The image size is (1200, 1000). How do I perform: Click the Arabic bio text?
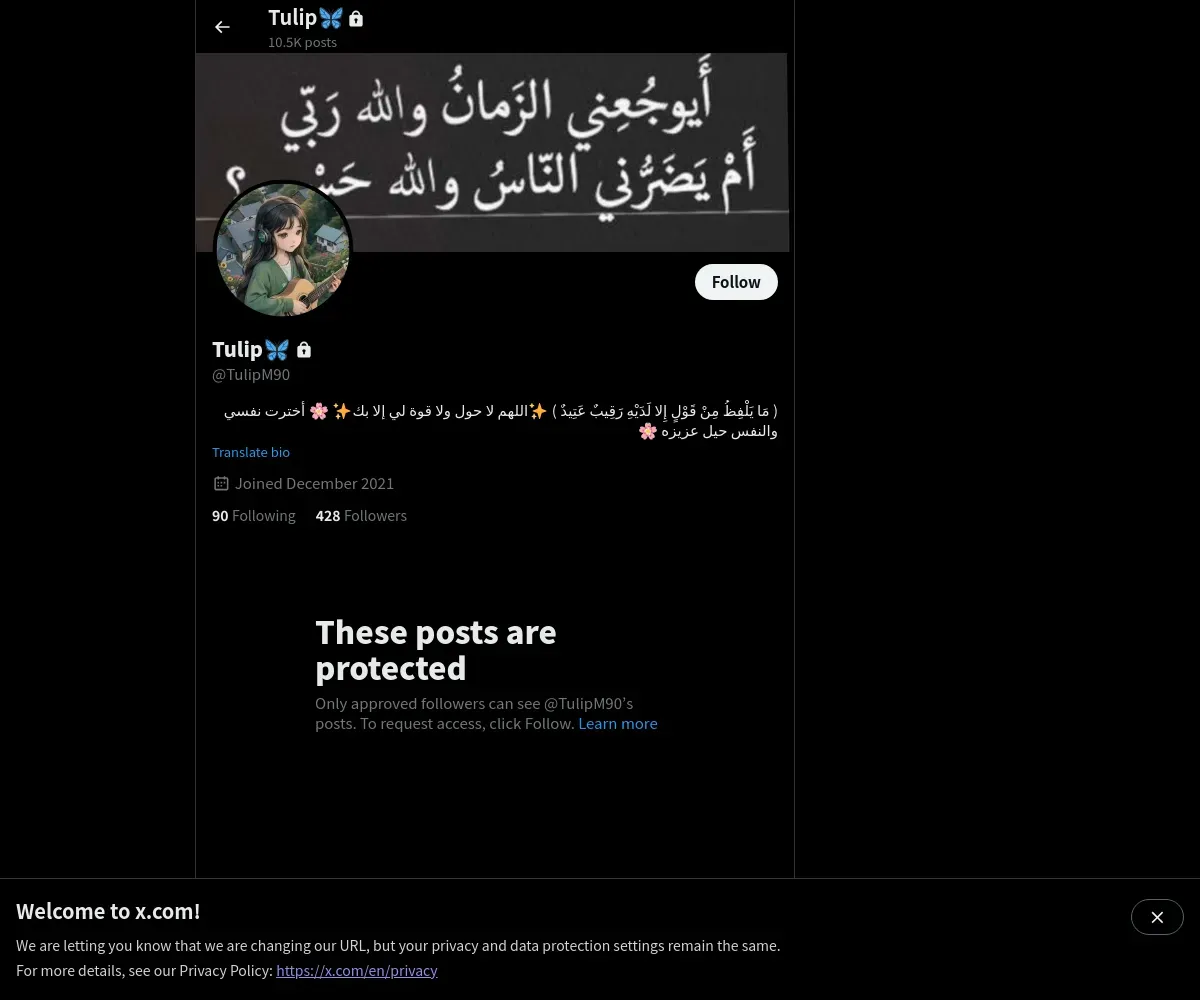click(x=500, y=421)
